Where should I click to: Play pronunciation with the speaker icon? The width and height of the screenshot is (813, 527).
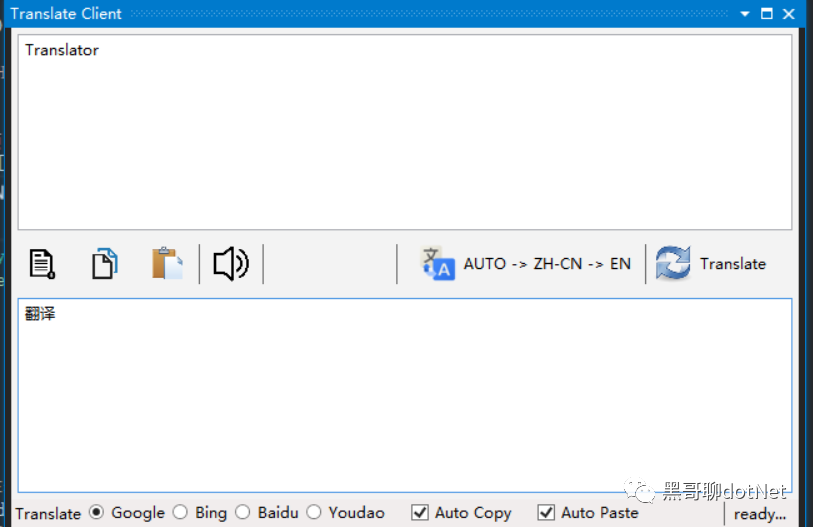(231, 264)
